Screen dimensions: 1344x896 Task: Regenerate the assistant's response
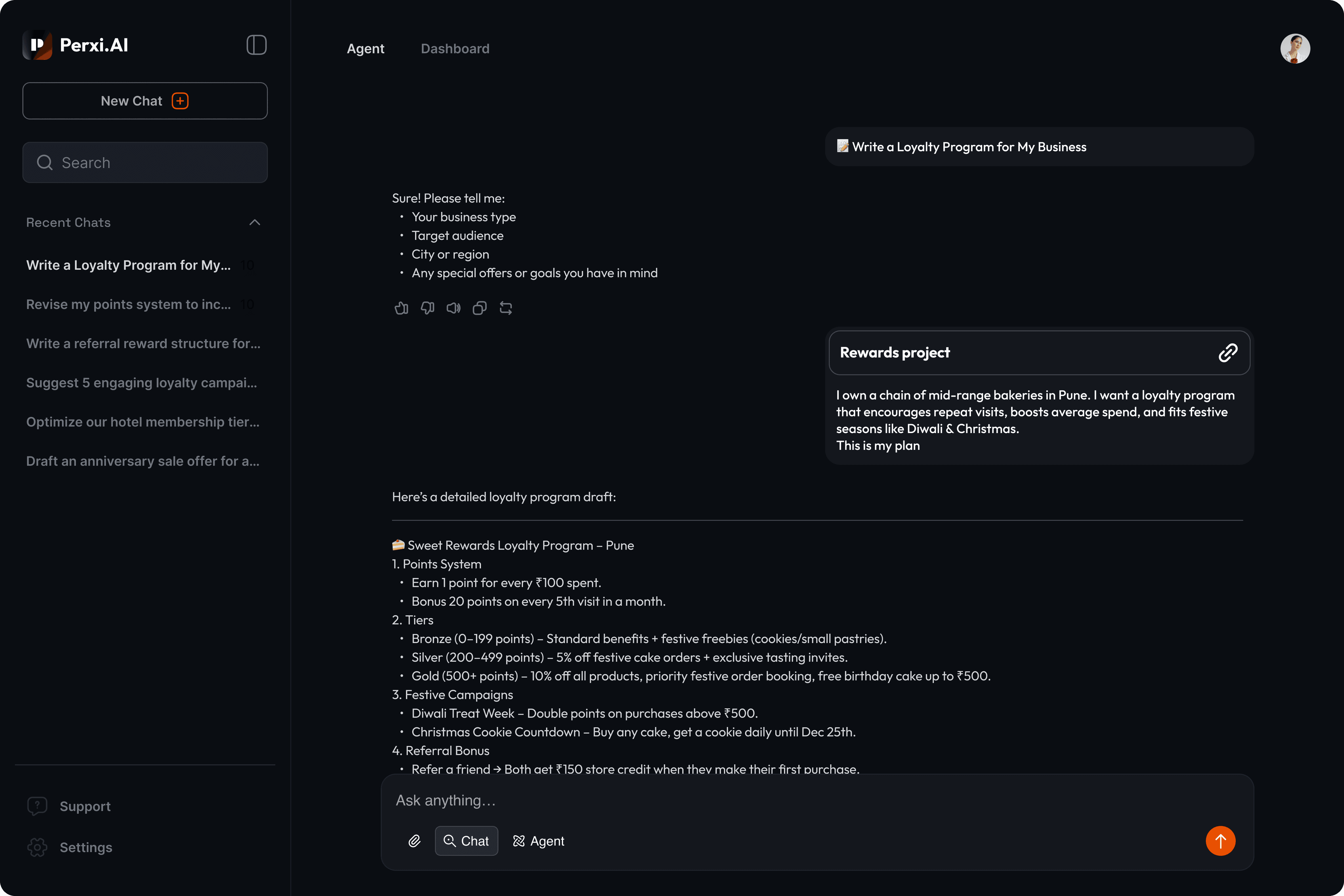[x=506, y=308]
